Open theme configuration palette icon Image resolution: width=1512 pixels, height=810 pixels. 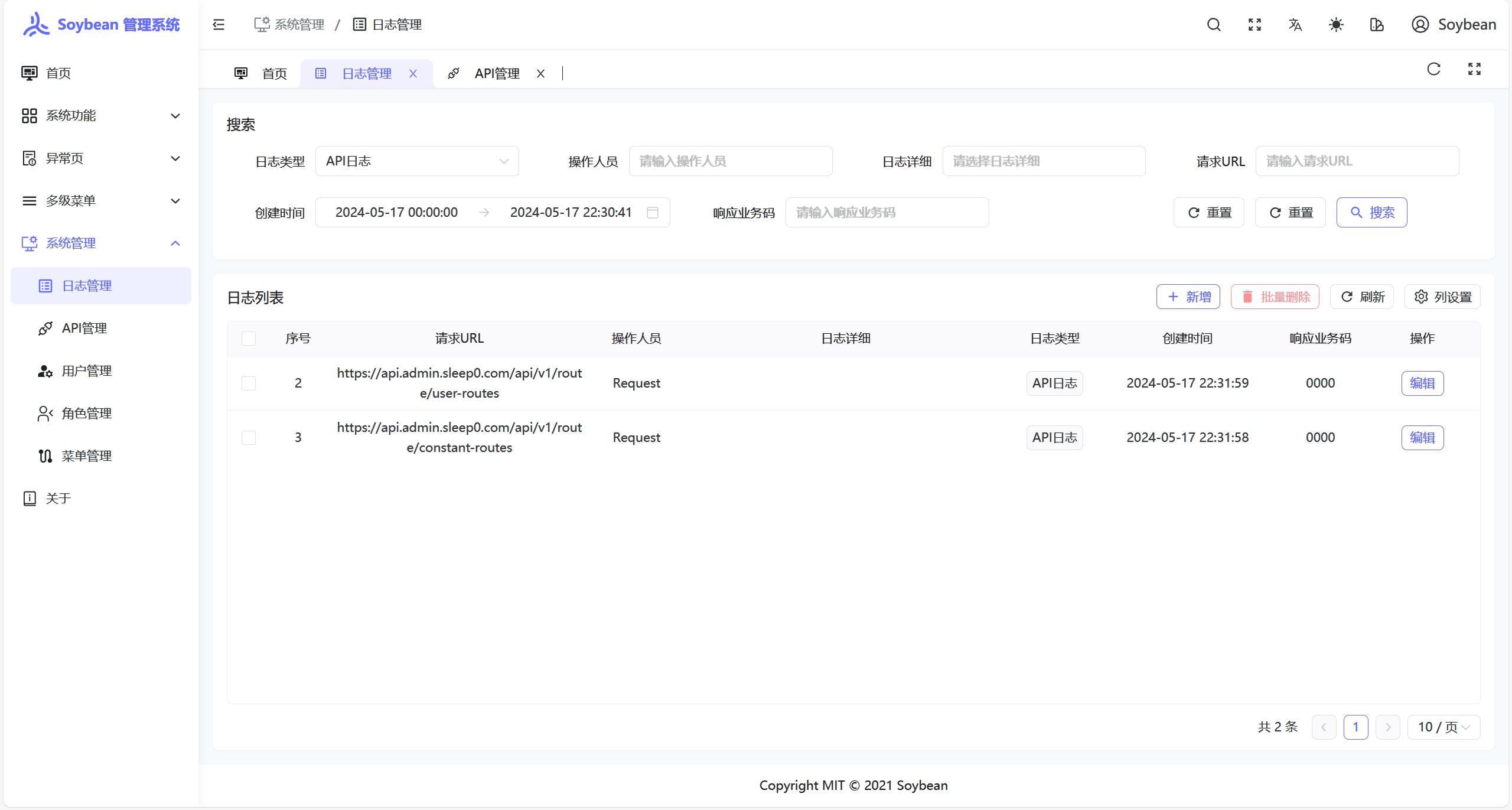tap(1377, 25)
